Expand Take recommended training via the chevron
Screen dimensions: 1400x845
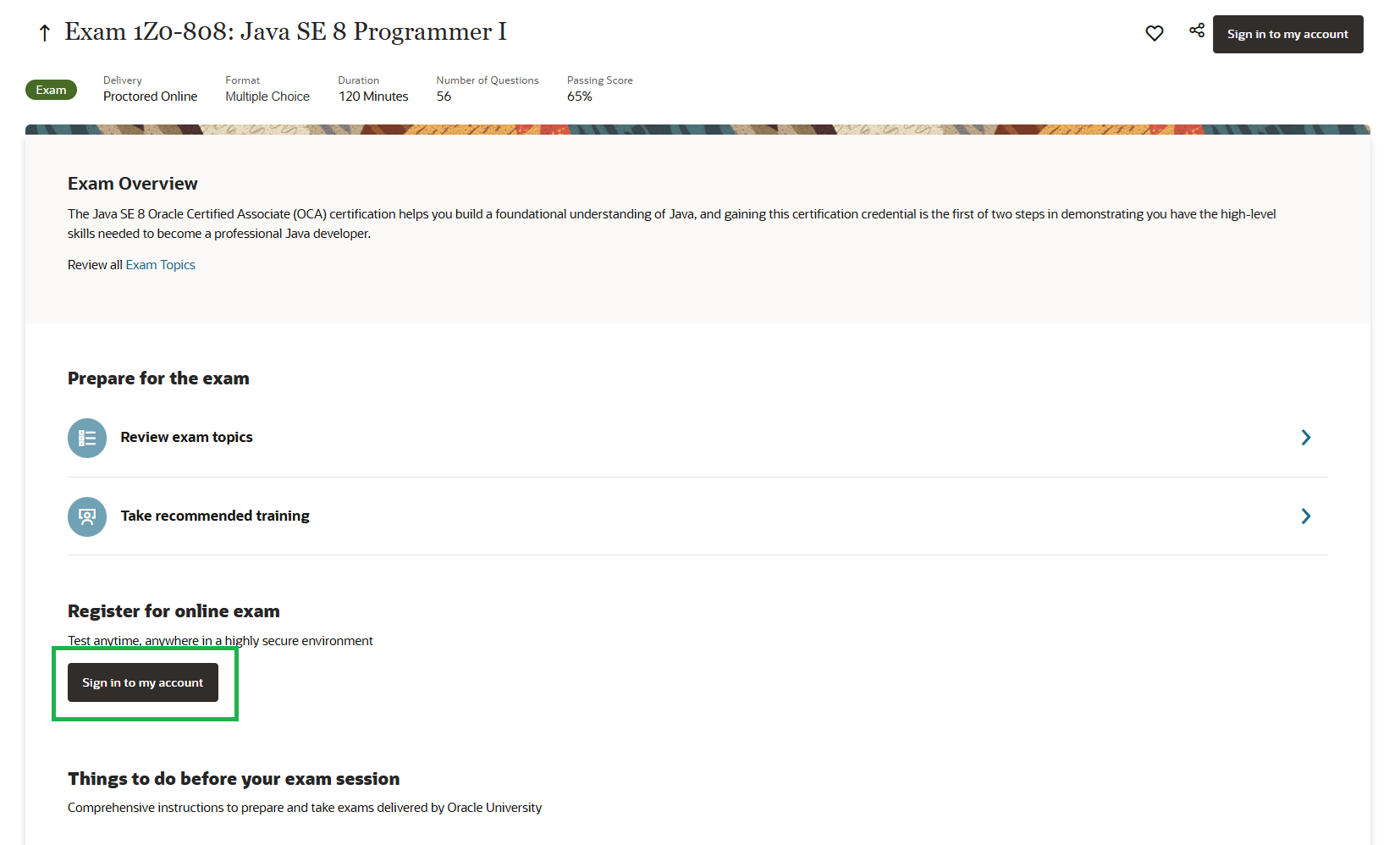click(x=1305, y=516)
